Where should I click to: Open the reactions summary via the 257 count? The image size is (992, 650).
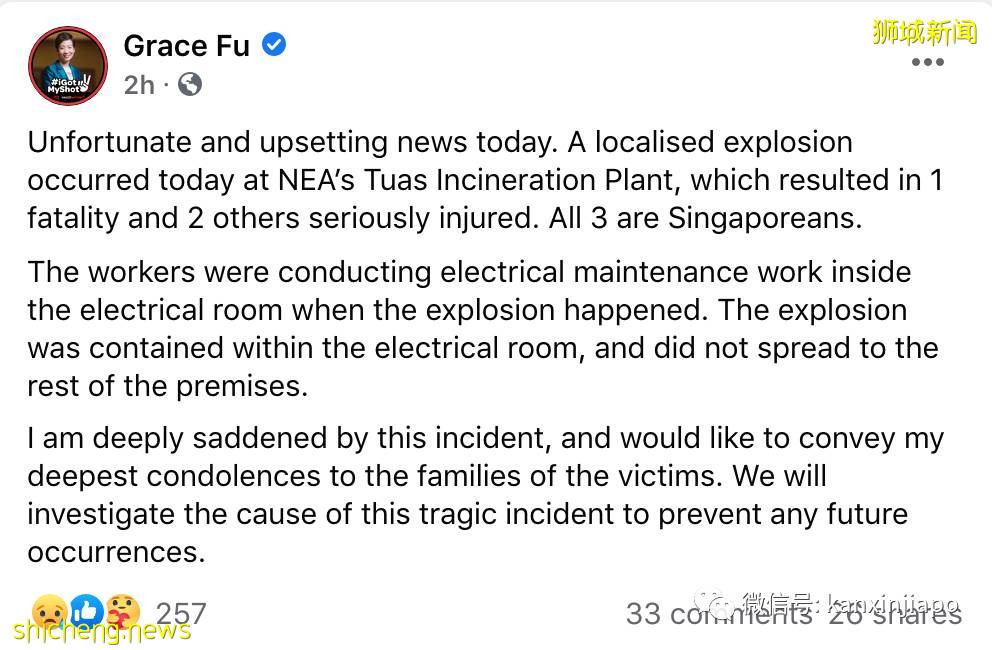[x=180, y=613]
